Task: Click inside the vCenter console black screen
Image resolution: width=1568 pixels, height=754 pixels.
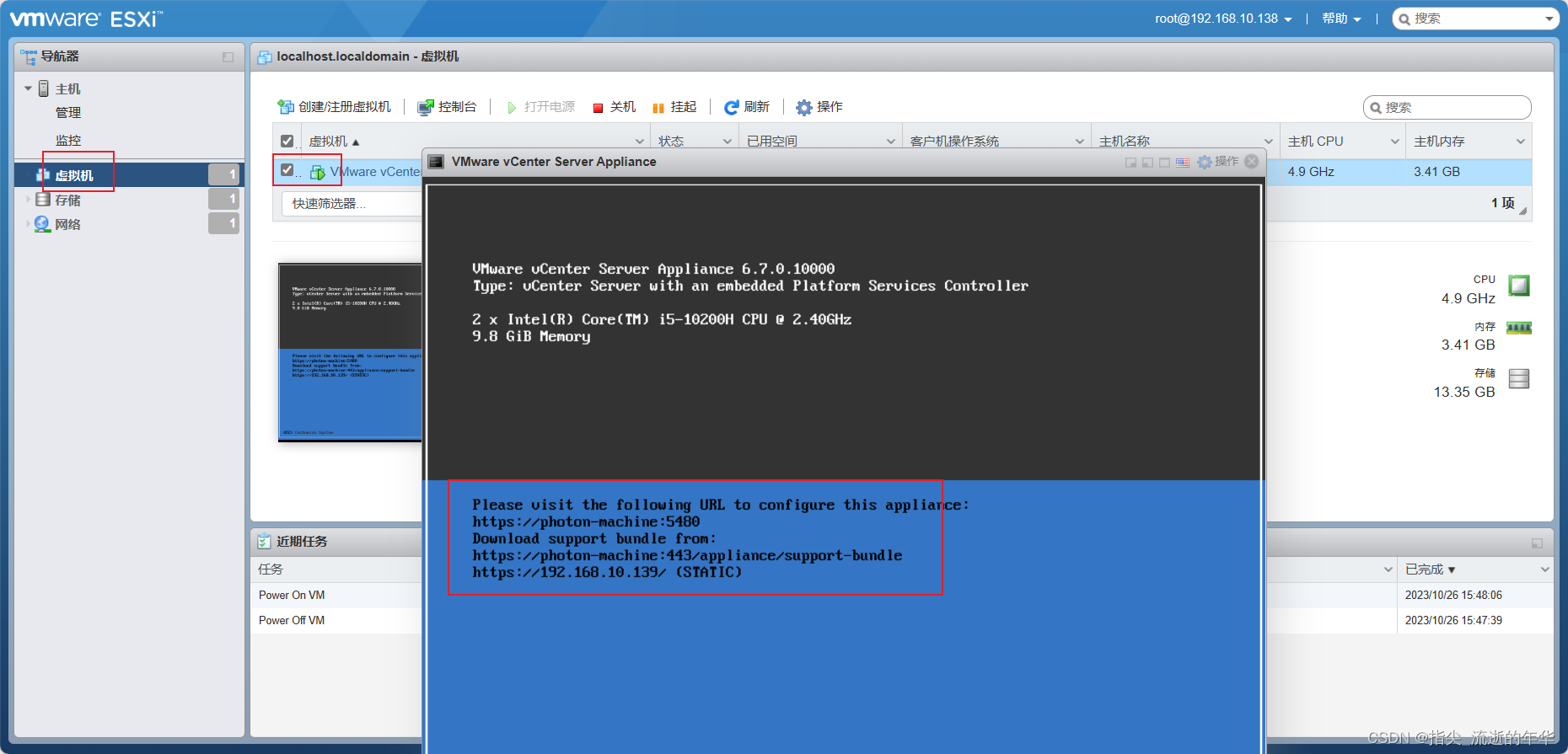Action: tap(844, 333)
